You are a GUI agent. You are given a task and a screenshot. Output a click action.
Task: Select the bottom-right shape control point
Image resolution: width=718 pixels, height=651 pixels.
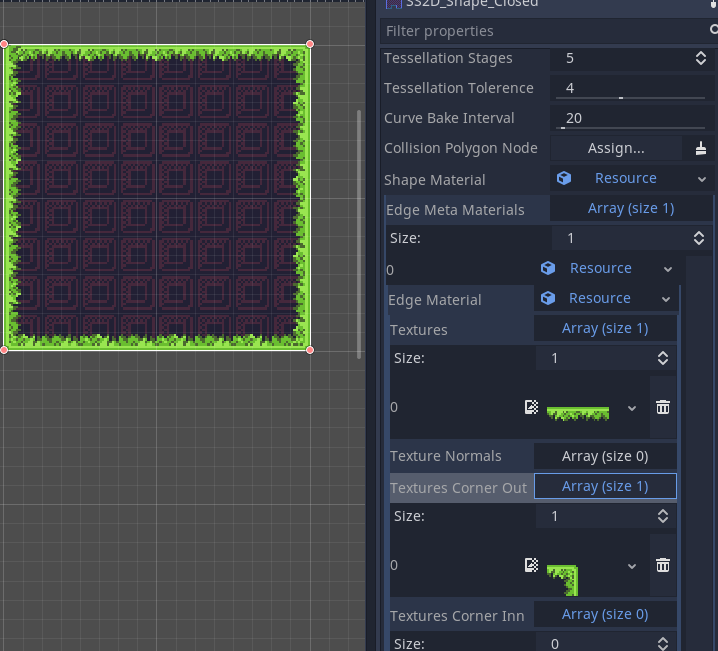310,350
